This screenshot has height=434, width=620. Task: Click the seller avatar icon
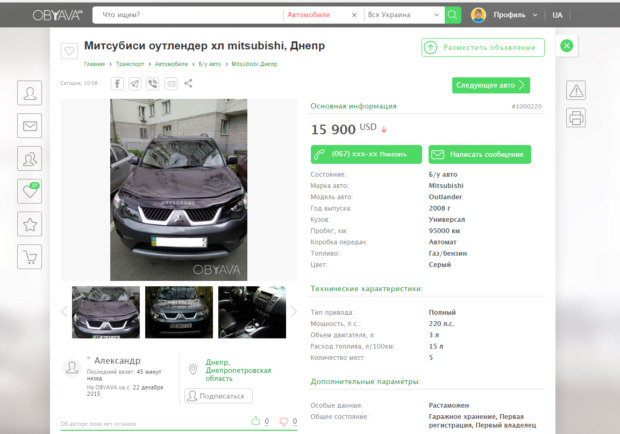pyautogui.click(x=72, y=368)
